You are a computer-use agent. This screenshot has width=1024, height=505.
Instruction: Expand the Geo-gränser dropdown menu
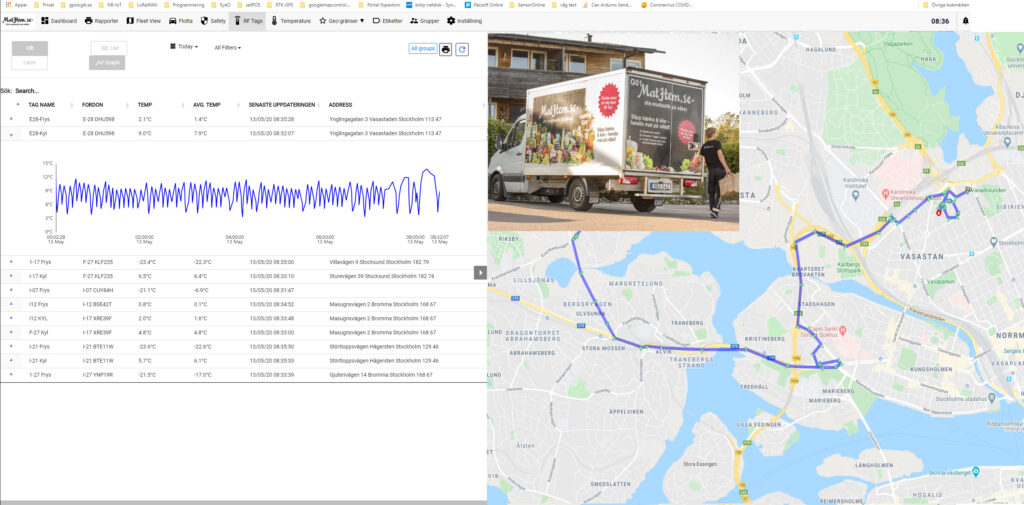coord(342,21)
